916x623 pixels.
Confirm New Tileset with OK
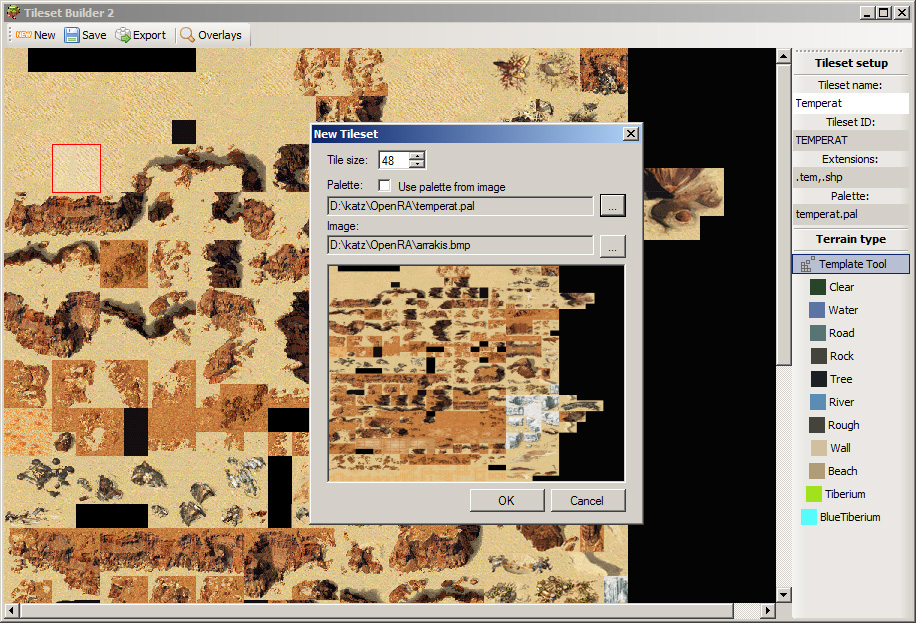click(x=506, y=501)
